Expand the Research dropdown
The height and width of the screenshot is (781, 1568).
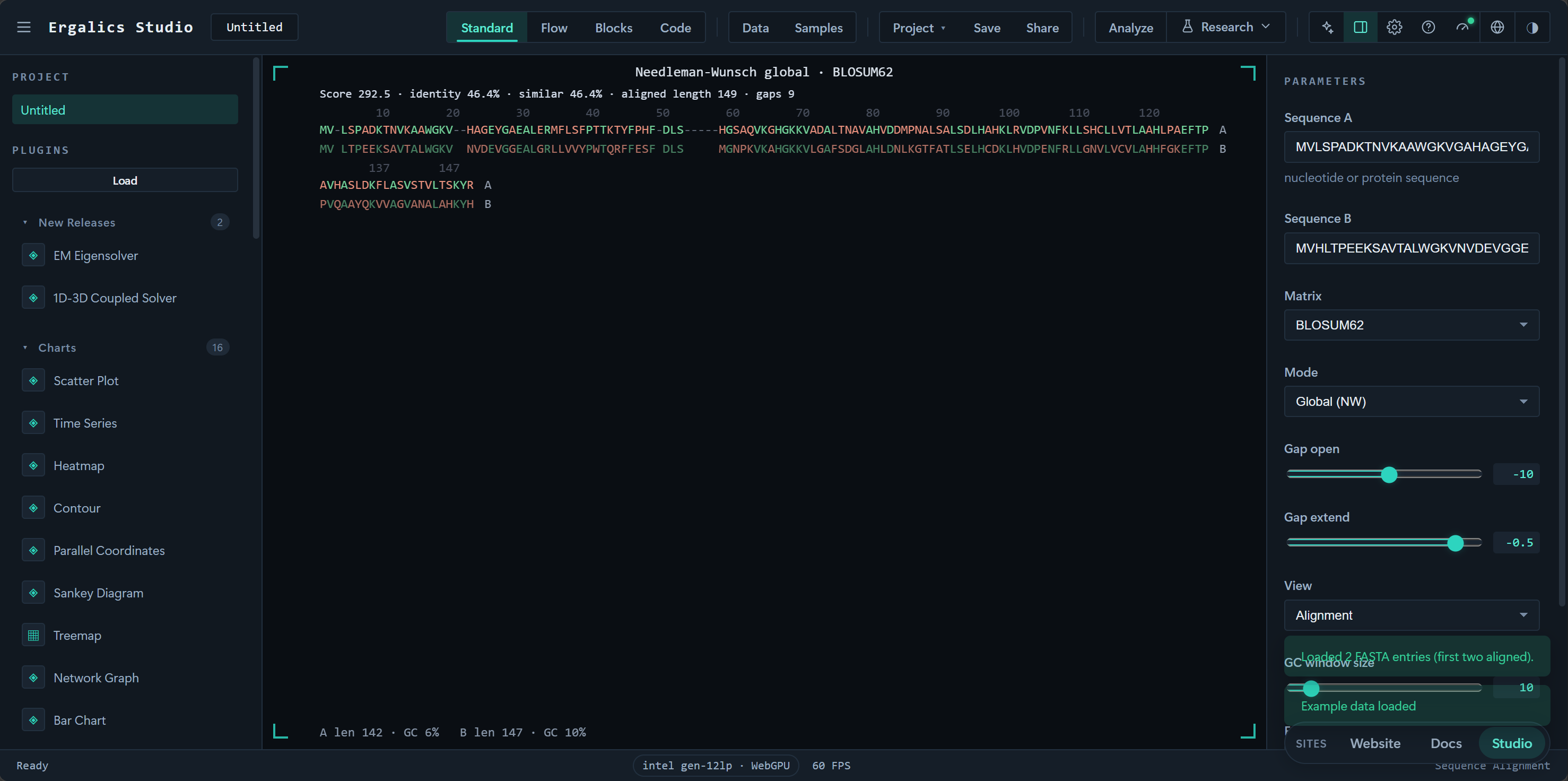tap(1226, 28)
